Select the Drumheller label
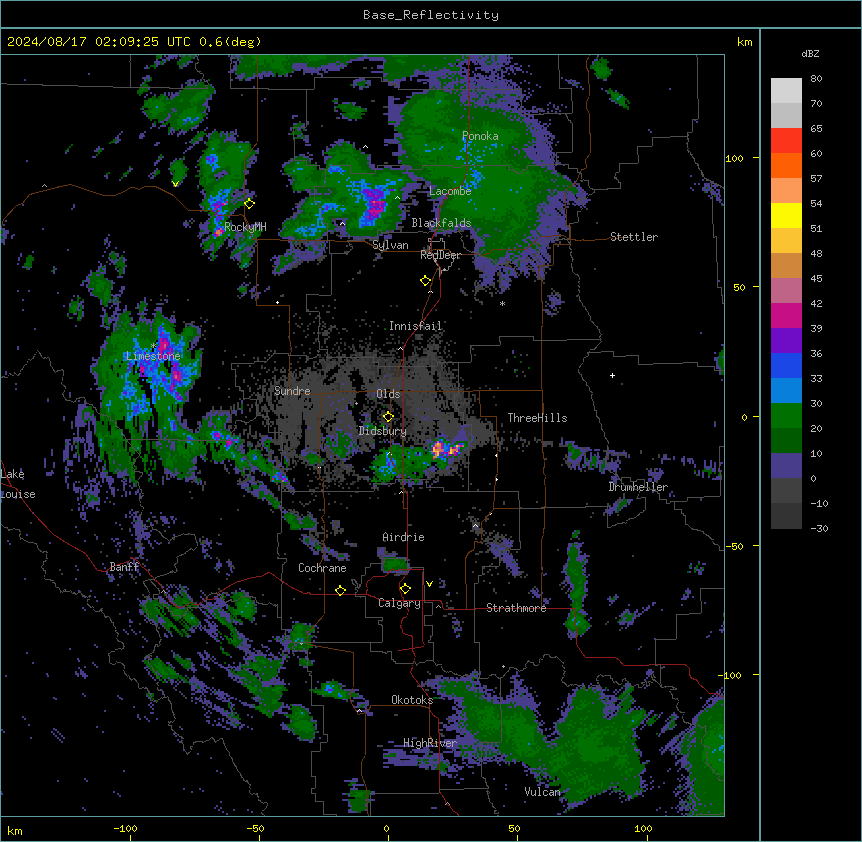 pos(638,487)
